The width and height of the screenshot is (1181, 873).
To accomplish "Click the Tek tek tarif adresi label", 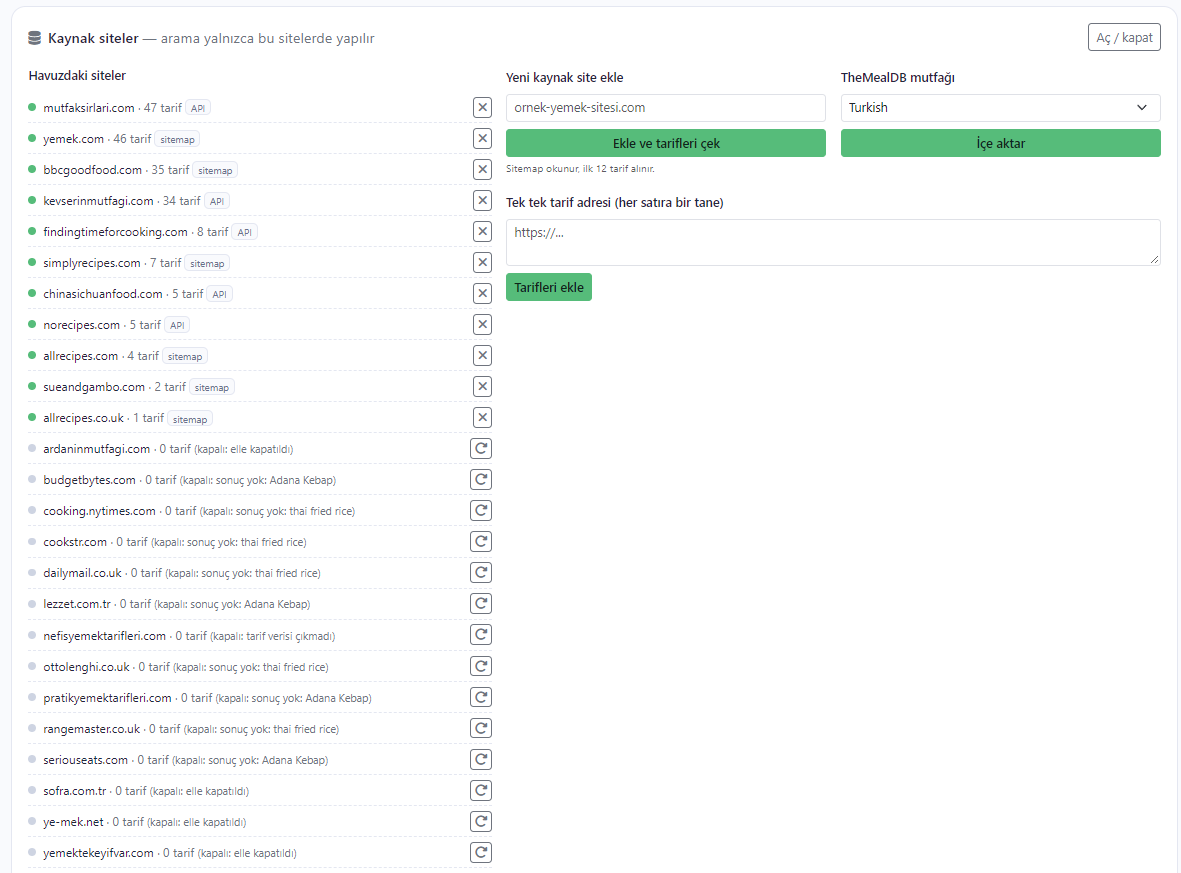I will pyautogui.click(x=615, y=203).
